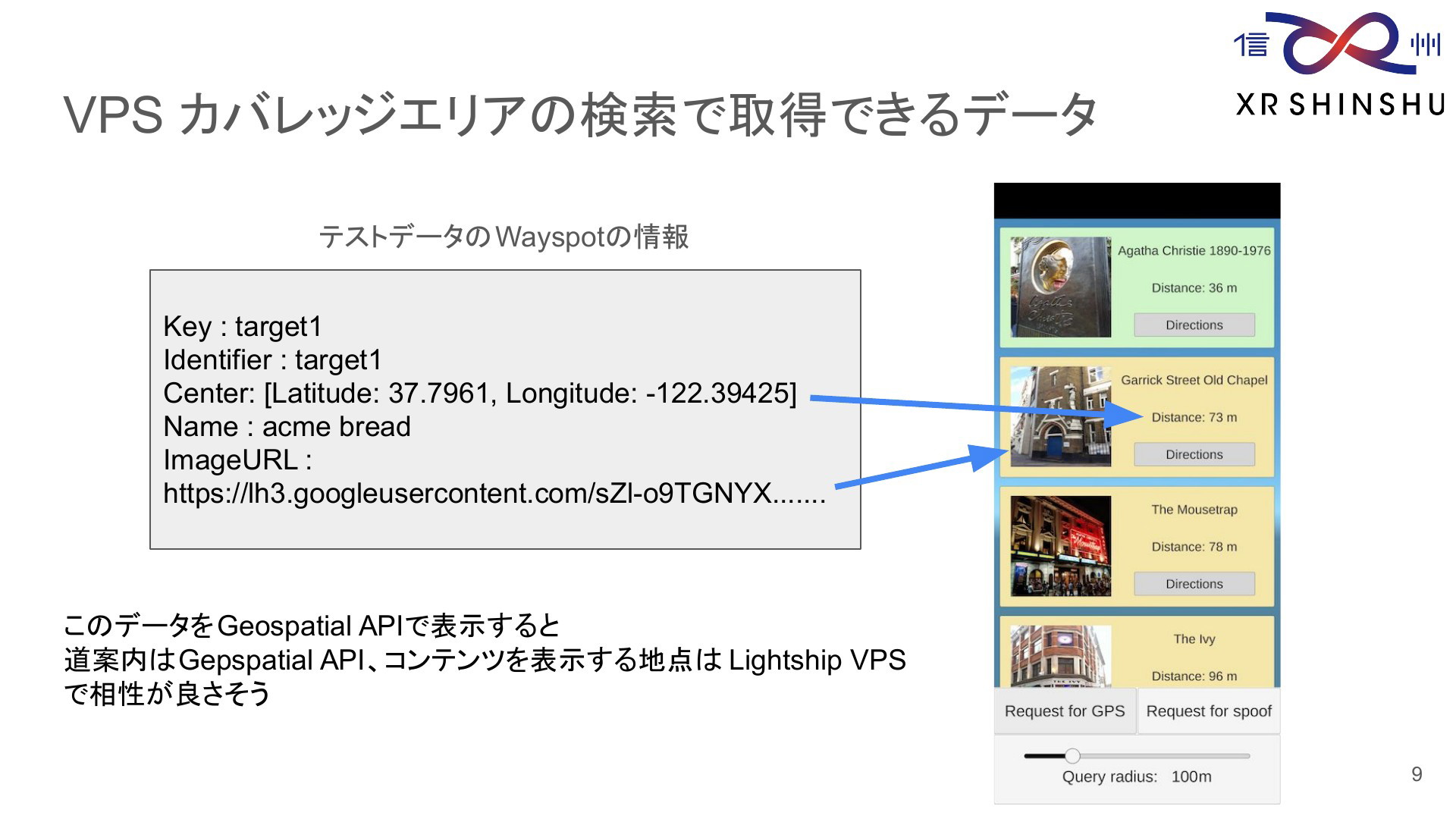
Task: Click the 'Lightship VPS' text in bottom paragraph
Action: 817,661
